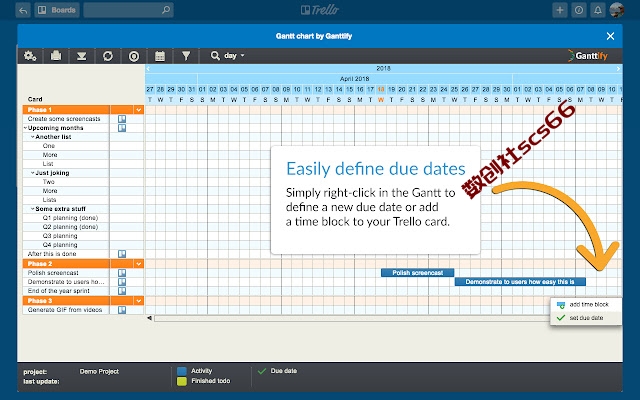Click the magnifier zoom icon
Screen dimensions: 640x400
[215, 55]
